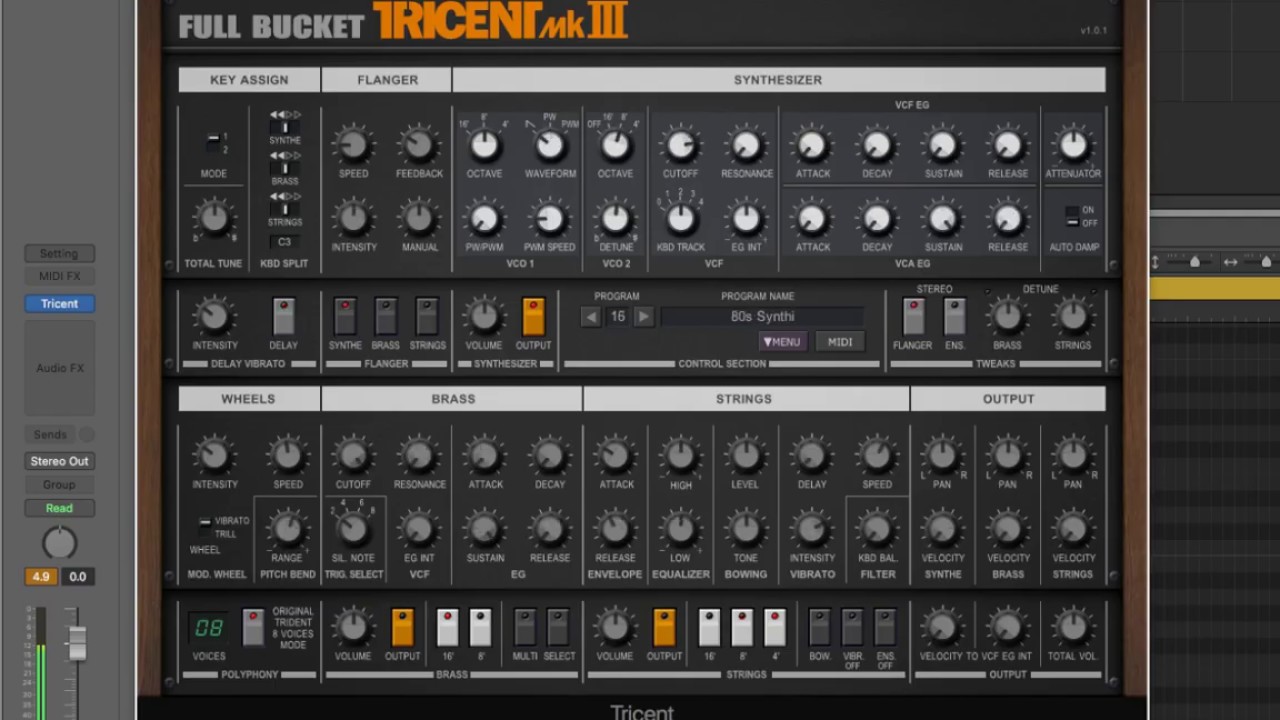This screenshot has width=1280, height=720.
Task: Click the VCO 2 DETUNE knob
Action: [615, 218]
